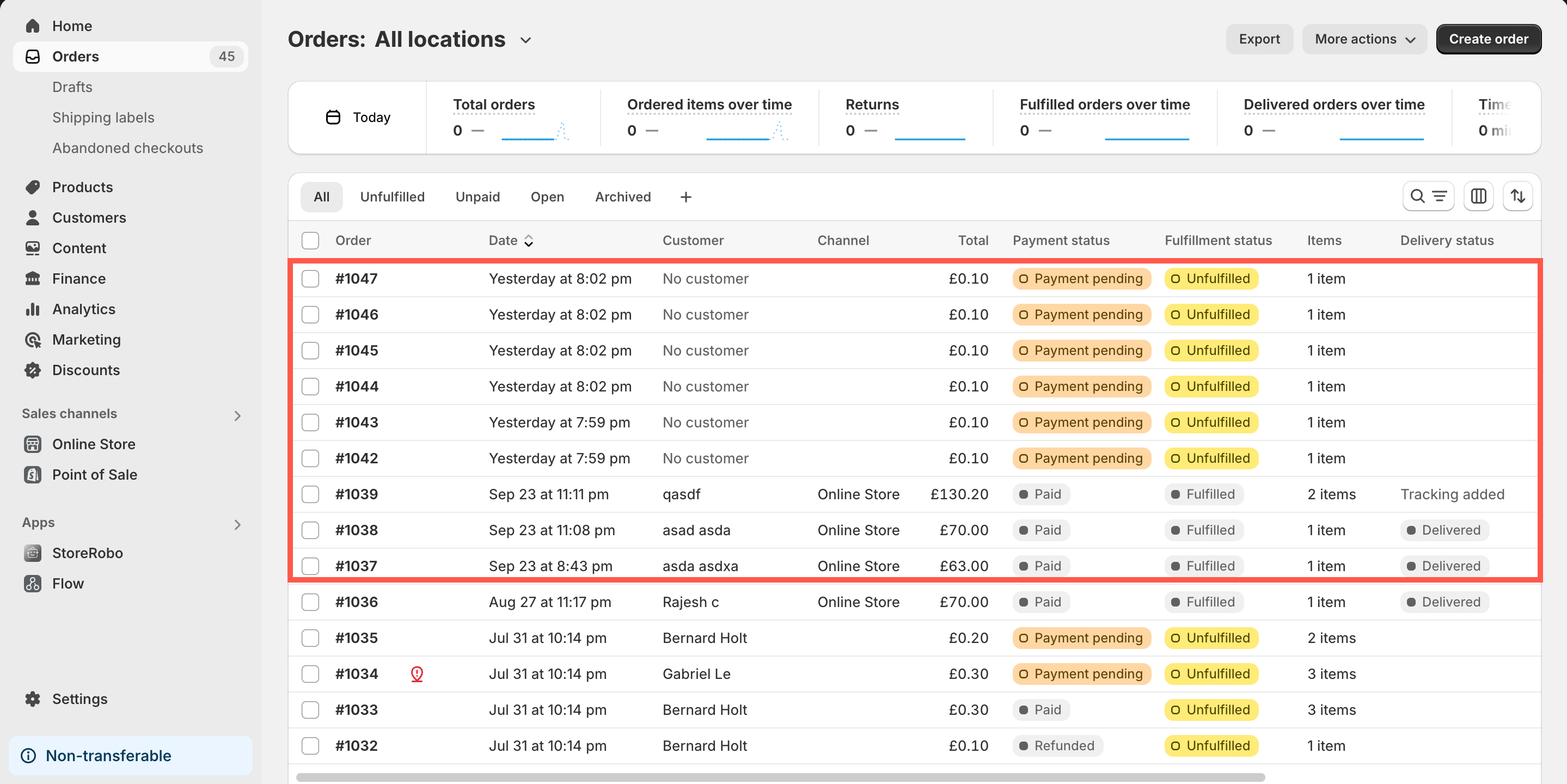The image size is (1567, 784).
Task: Open the Returns metric card
Action: 905,118
